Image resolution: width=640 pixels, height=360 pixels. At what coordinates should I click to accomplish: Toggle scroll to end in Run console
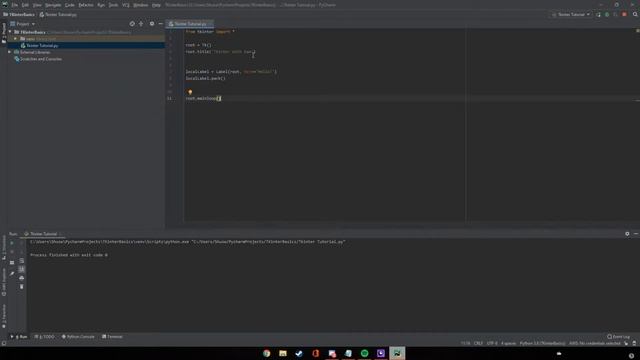tap(22, 269)
